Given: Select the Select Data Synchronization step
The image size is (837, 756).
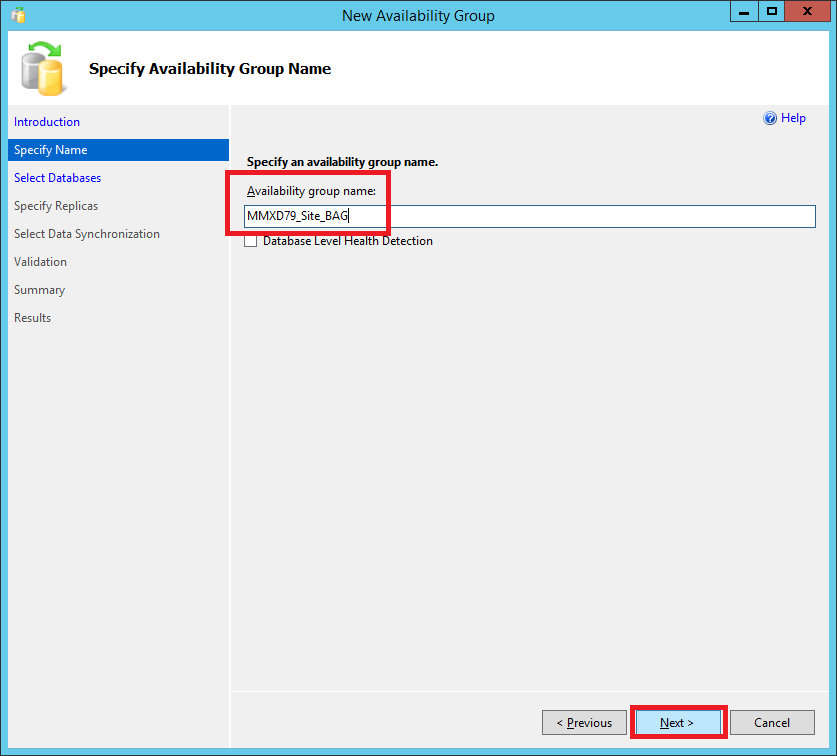Looking at the screenshot, I should point(87,234).
